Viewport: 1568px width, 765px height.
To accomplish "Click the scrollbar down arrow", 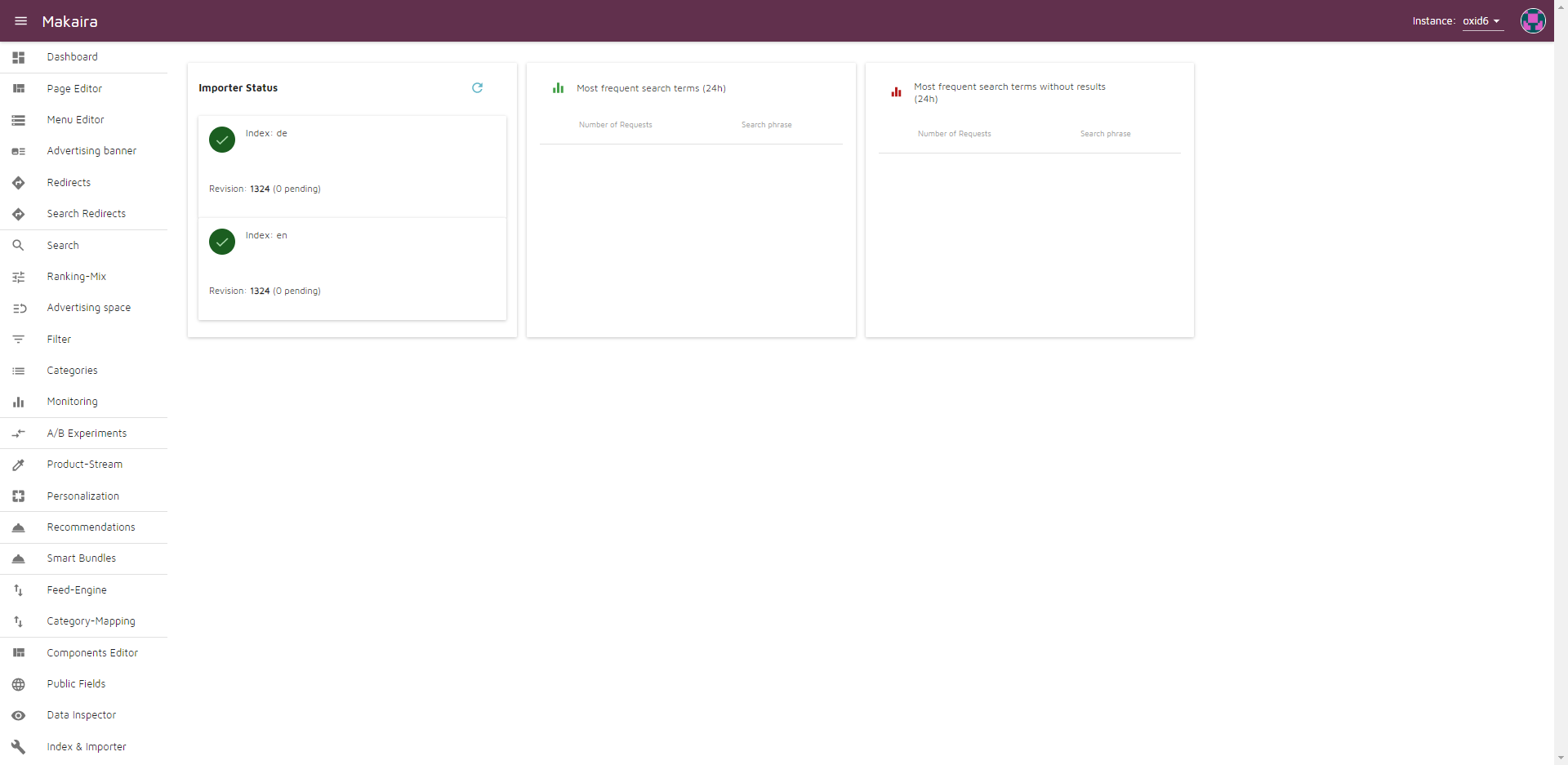I will (1561, 758).
